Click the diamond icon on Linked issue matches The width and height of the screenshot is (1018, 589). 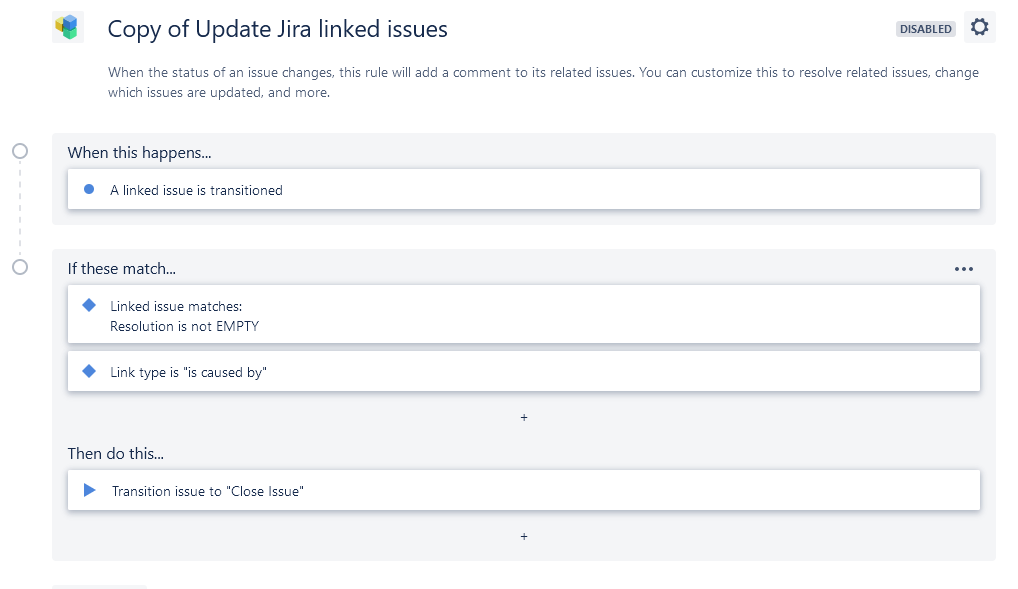88,305
